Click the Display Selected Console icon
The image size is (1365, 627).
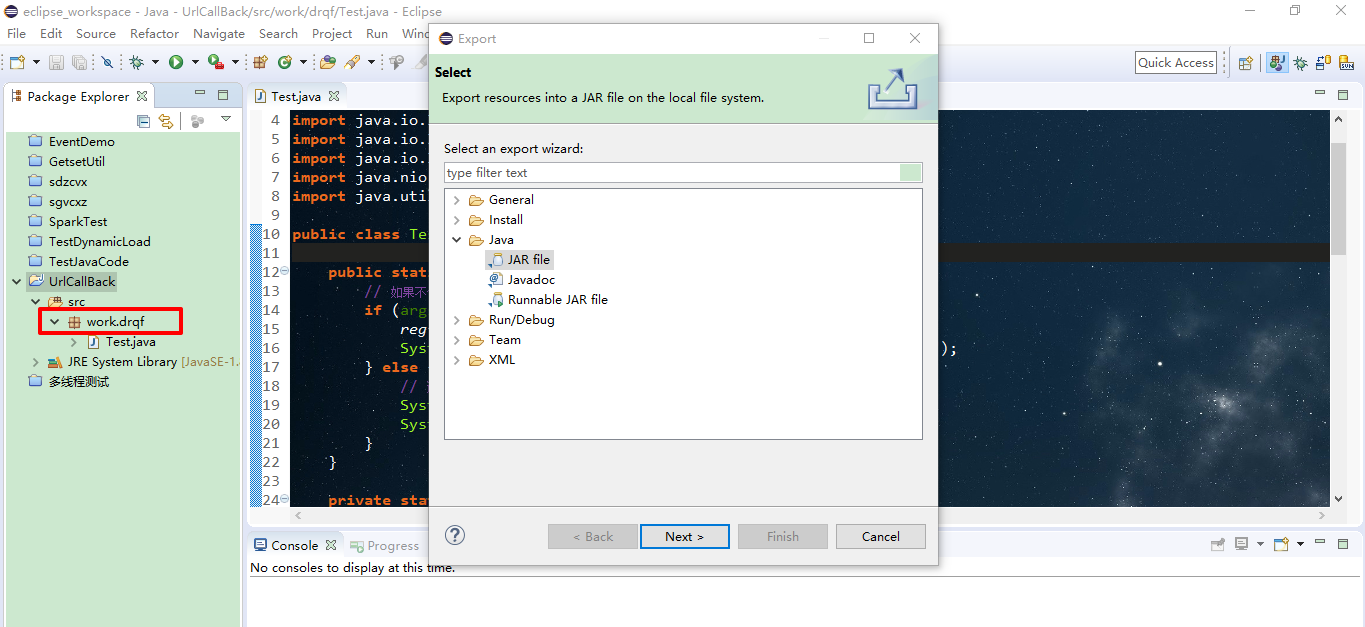click(x=1242, y=544)
